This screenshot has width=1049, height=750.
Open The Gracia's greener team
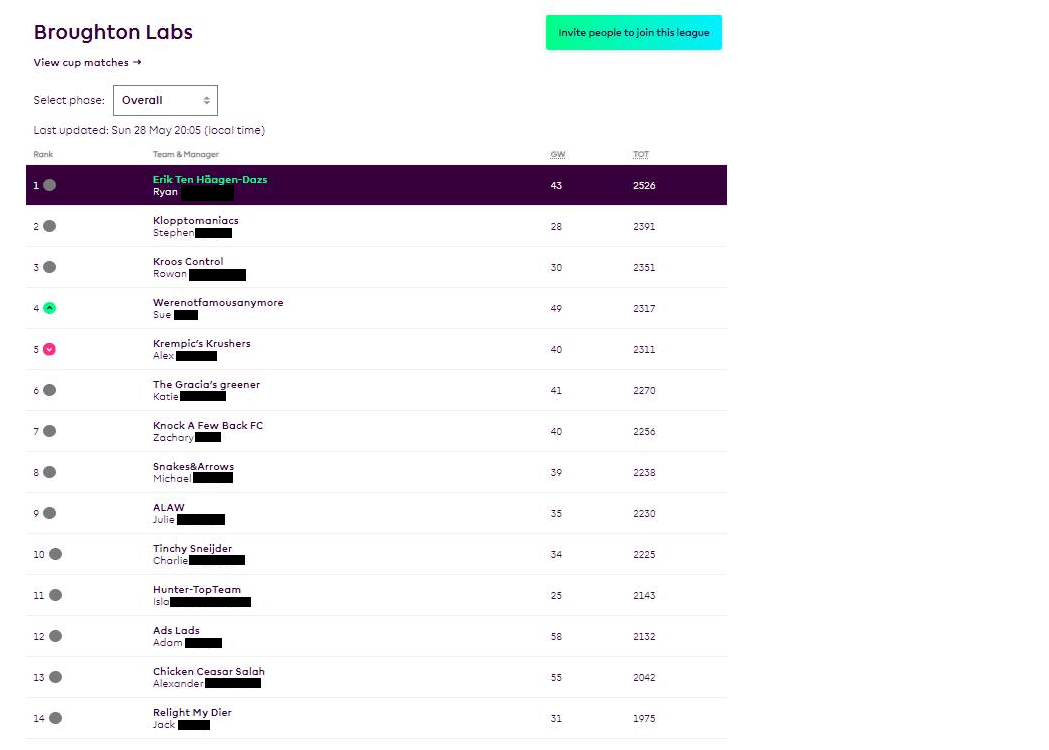(204, 385)
